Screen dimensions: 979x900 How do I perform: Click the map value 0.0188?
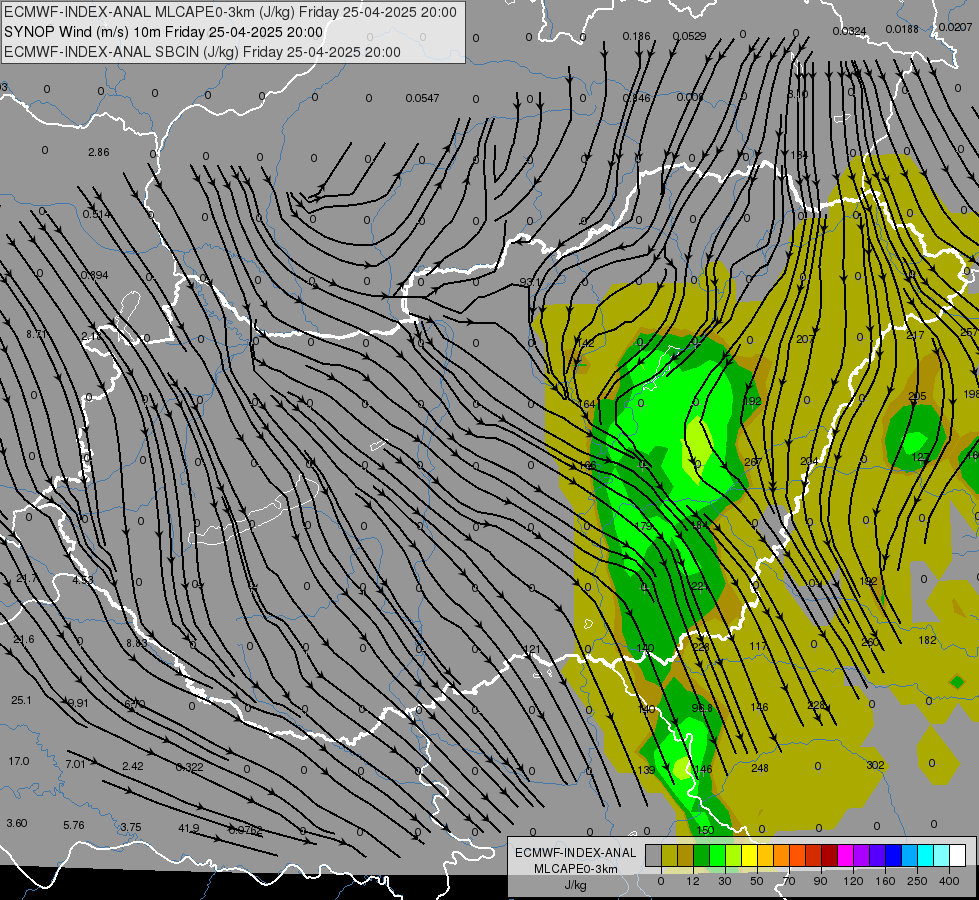click(x=902, y=29)
